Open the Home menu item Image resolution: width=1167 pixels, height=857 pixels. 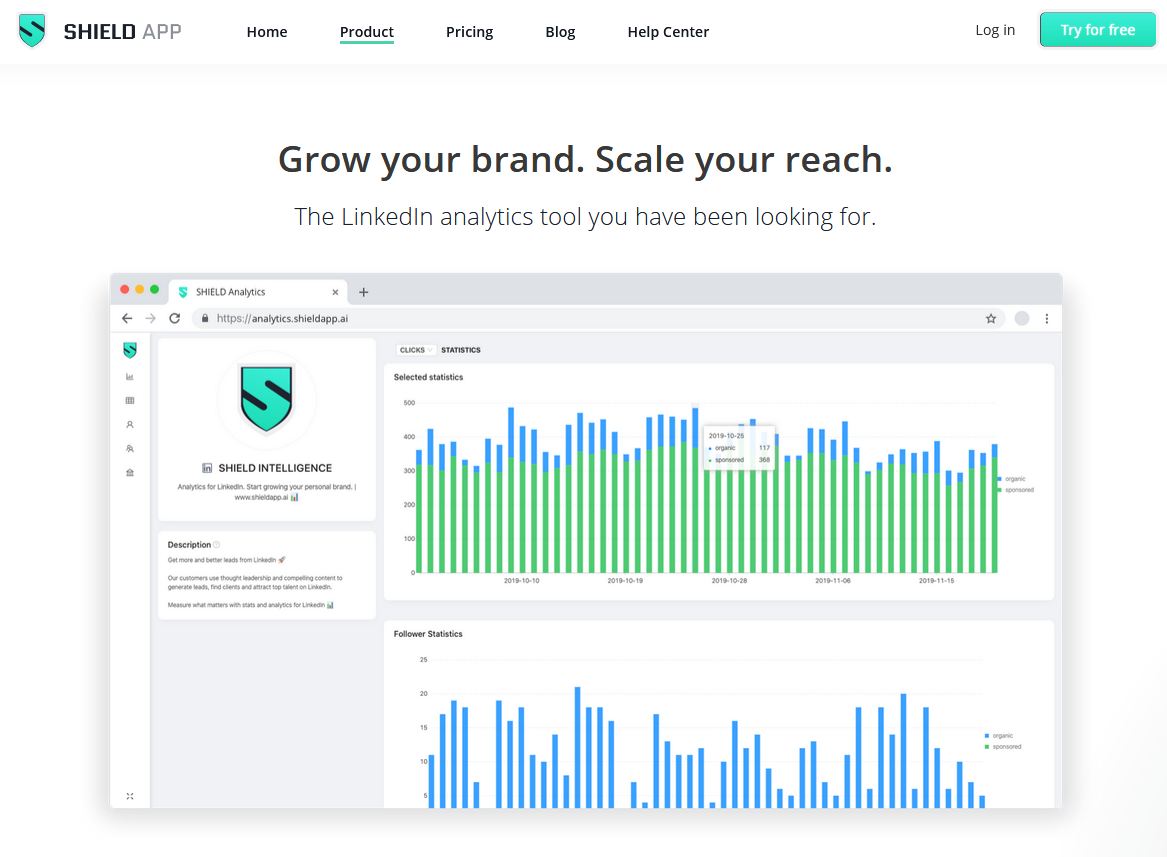click(267, 32)
